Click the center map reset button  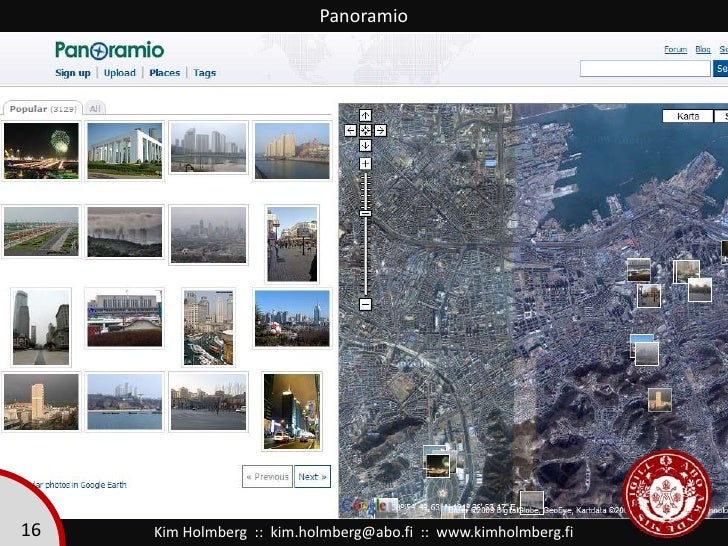pyautogui.click(x=365, y=130)
